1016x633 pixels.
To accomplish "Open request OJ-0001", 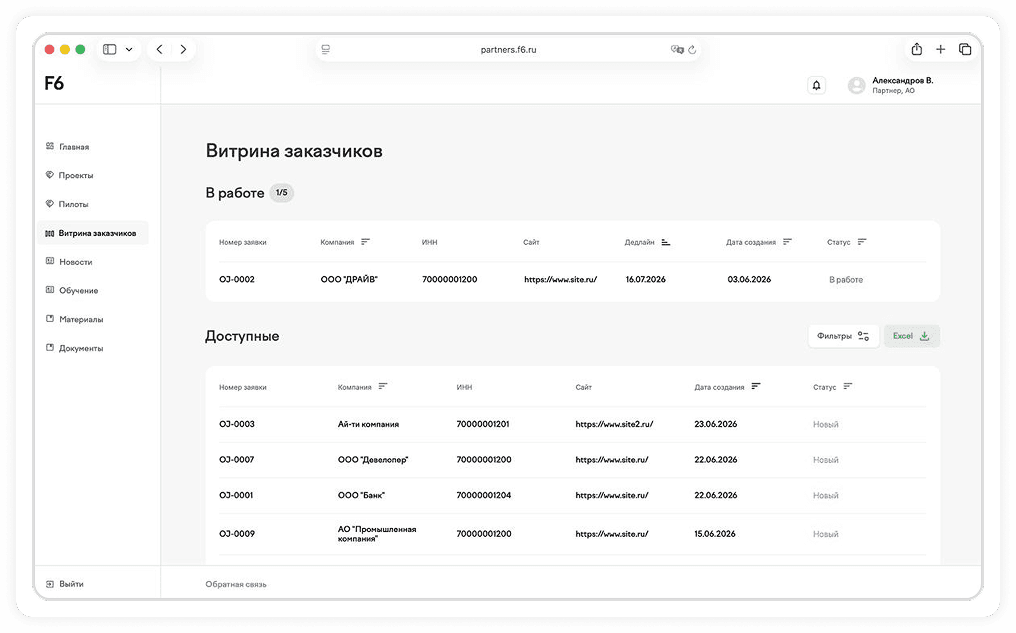I will (236, 495).
